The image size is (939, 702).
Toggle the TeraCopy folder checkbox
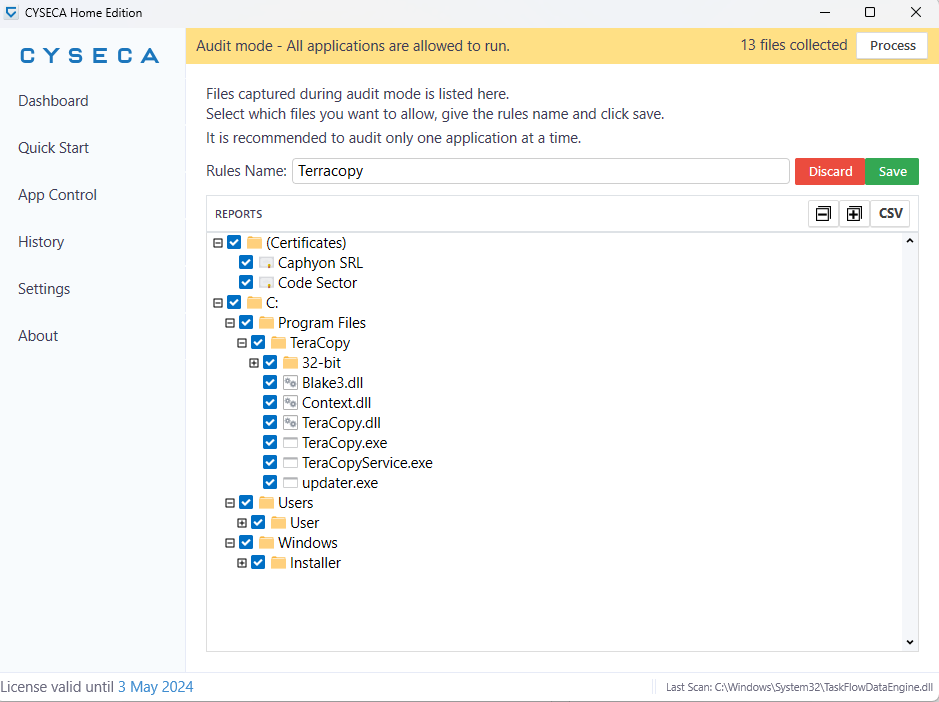[258, 343]
